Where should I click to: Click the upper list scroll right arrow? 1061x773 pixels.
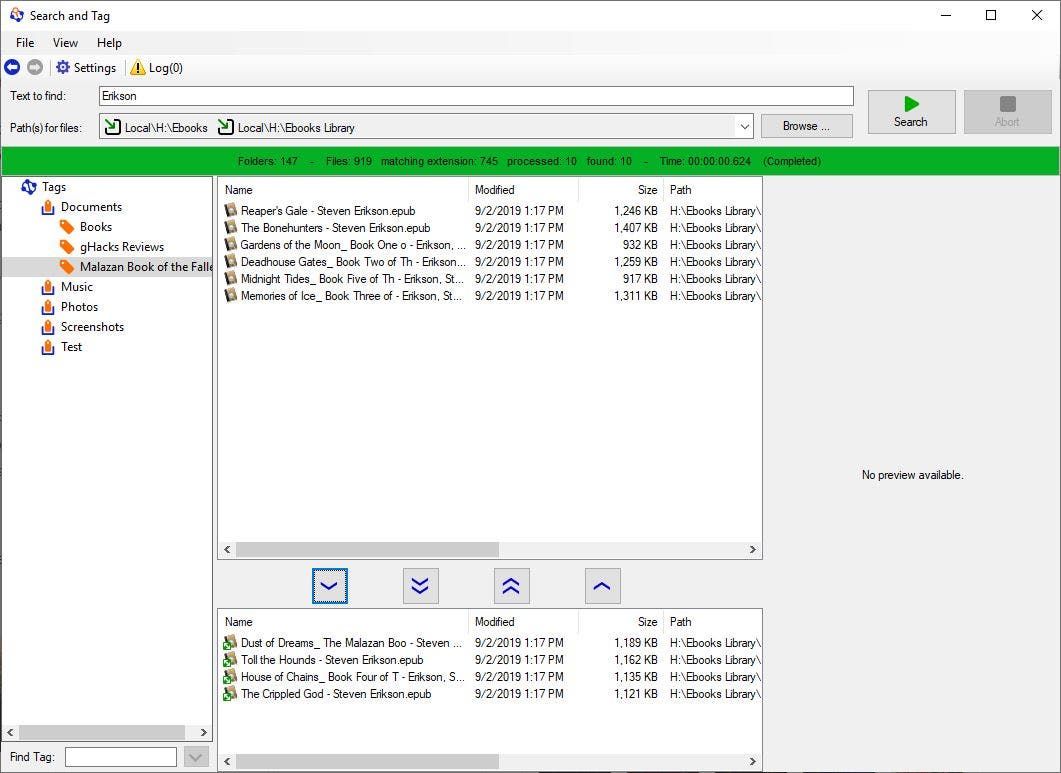pos(752,550)
